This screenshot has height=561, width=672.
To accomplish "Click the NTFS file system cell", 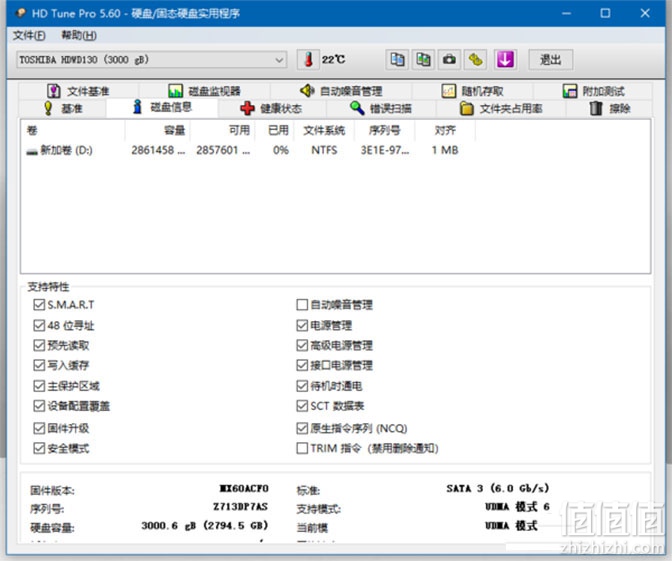I will coord(324,150).
